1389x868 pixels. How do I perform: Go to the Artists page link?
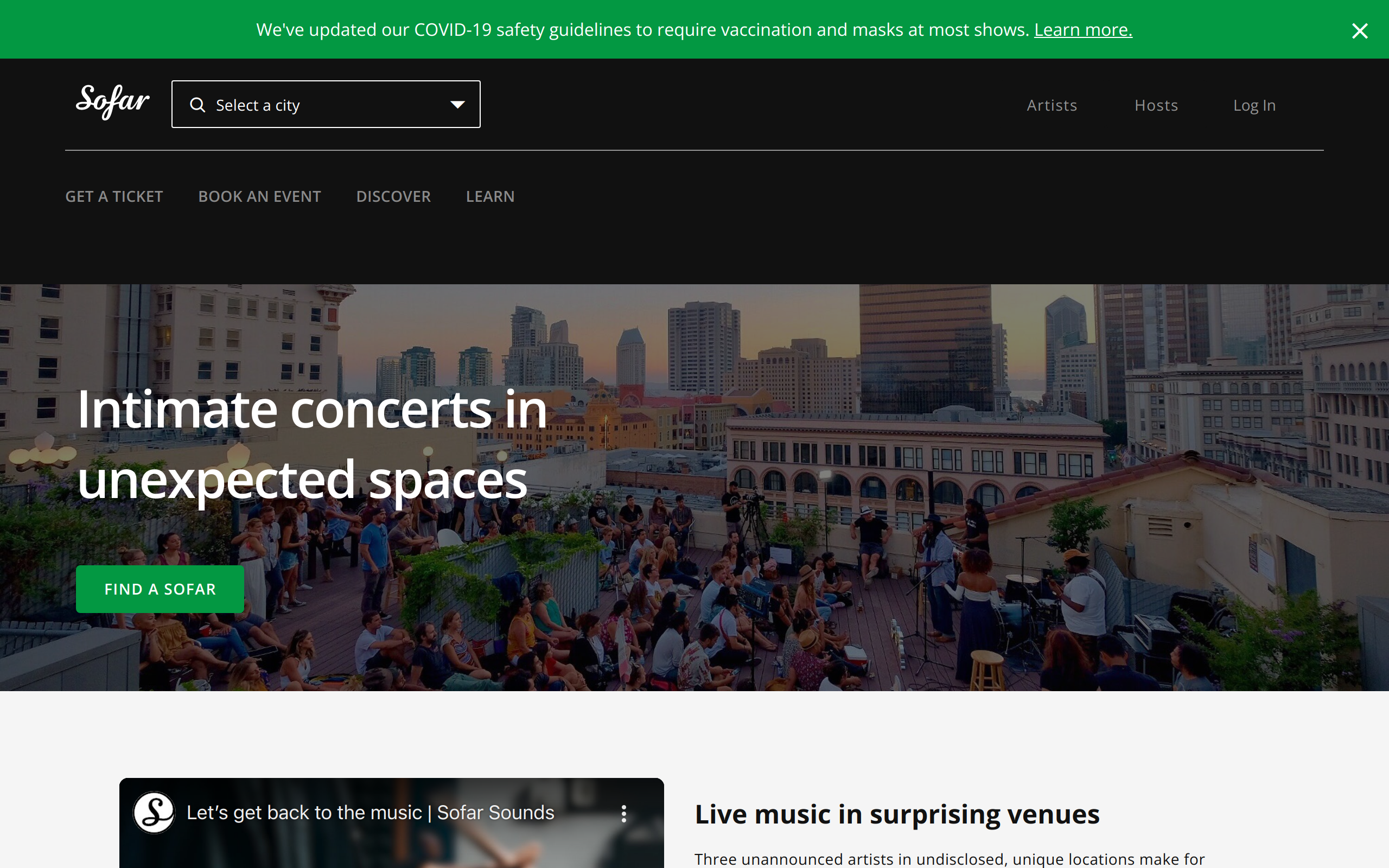[x=1052, y=105]
